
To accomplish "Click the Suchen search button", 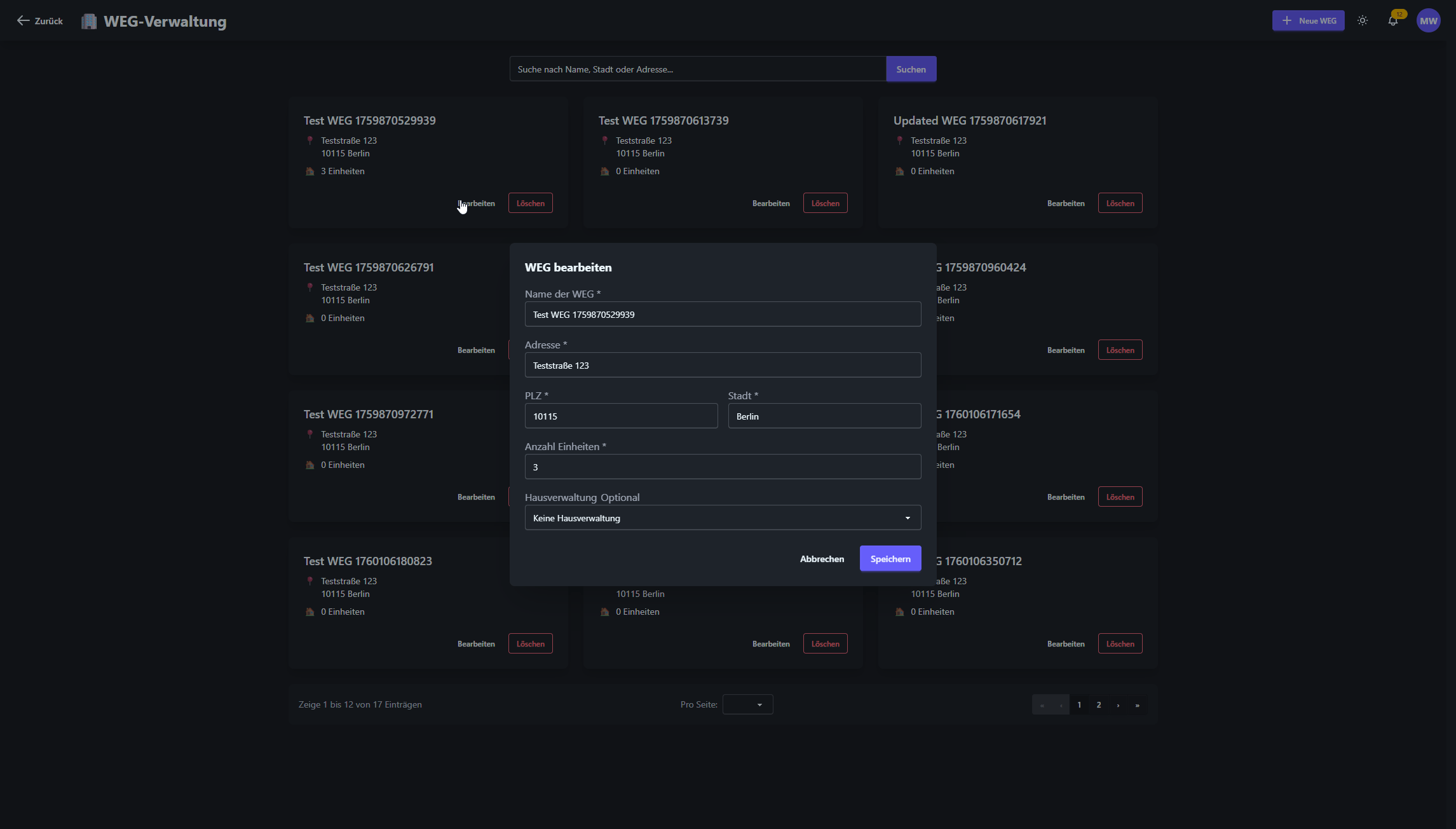I will tap(911, 69).
